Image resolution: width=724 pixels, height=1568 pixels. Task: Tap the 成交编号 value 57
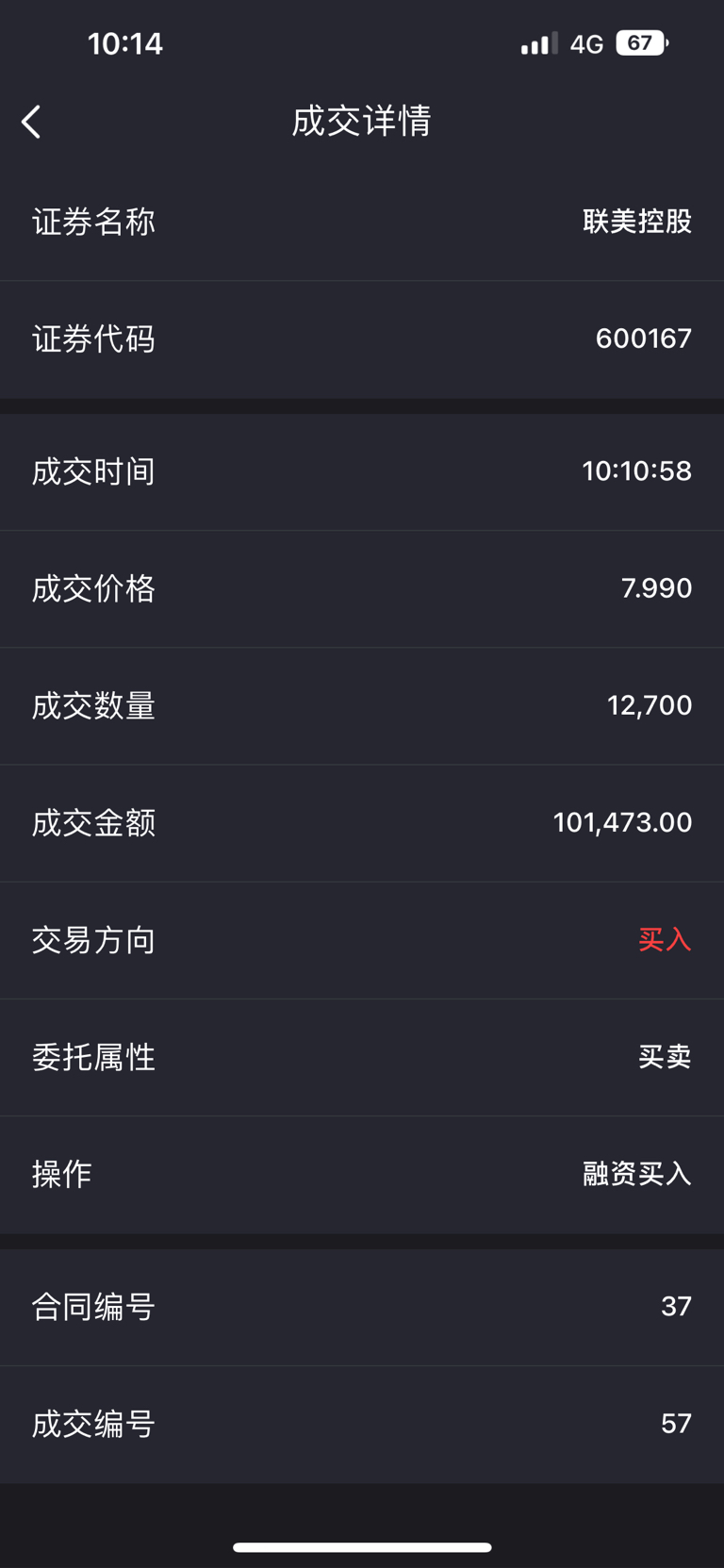(x=676, y=1423)
